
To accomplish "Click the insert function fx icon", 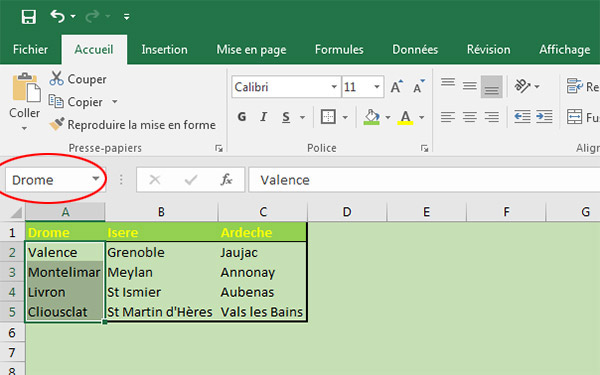I will (x=226, y=179).
